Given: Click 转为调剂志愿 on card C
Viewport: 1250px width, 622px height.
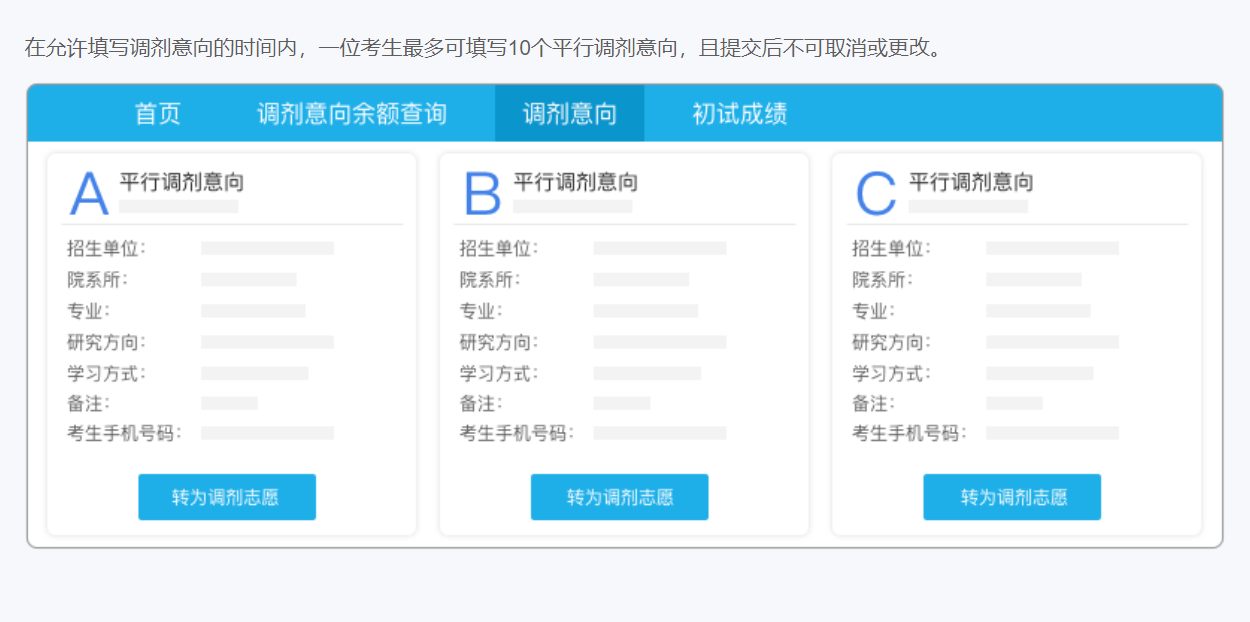Looking at the screenshot, I should pyautogui.click(x=1011, y=496).
